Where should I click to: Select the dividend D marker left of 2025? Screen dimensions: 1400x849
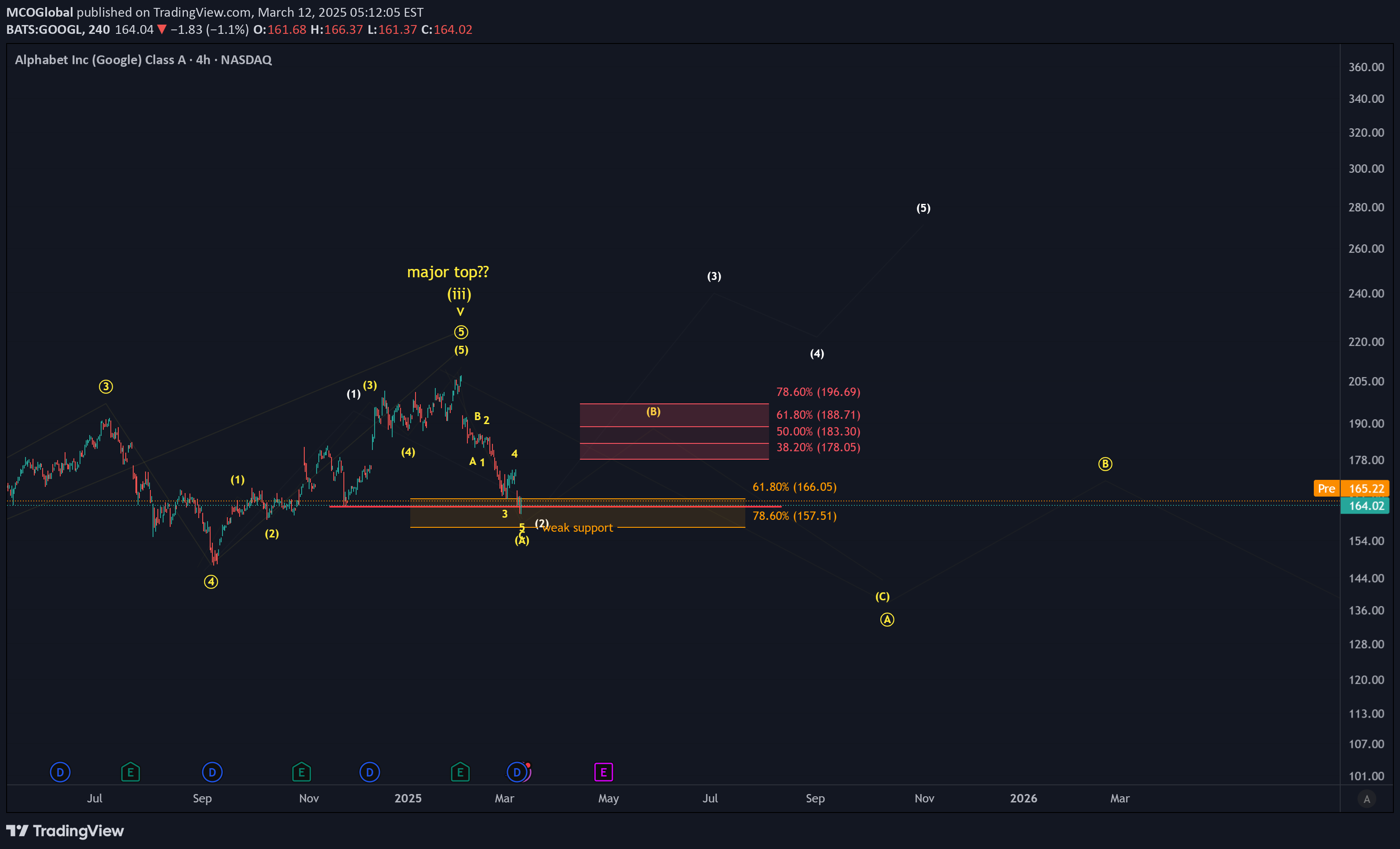tap(369, 772)
